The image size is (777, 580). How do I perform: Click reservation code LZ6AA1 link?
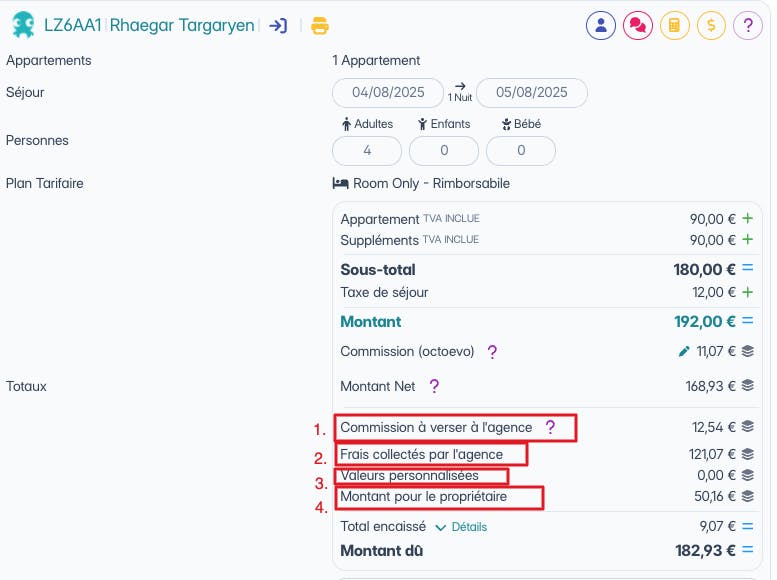(72, 26)
